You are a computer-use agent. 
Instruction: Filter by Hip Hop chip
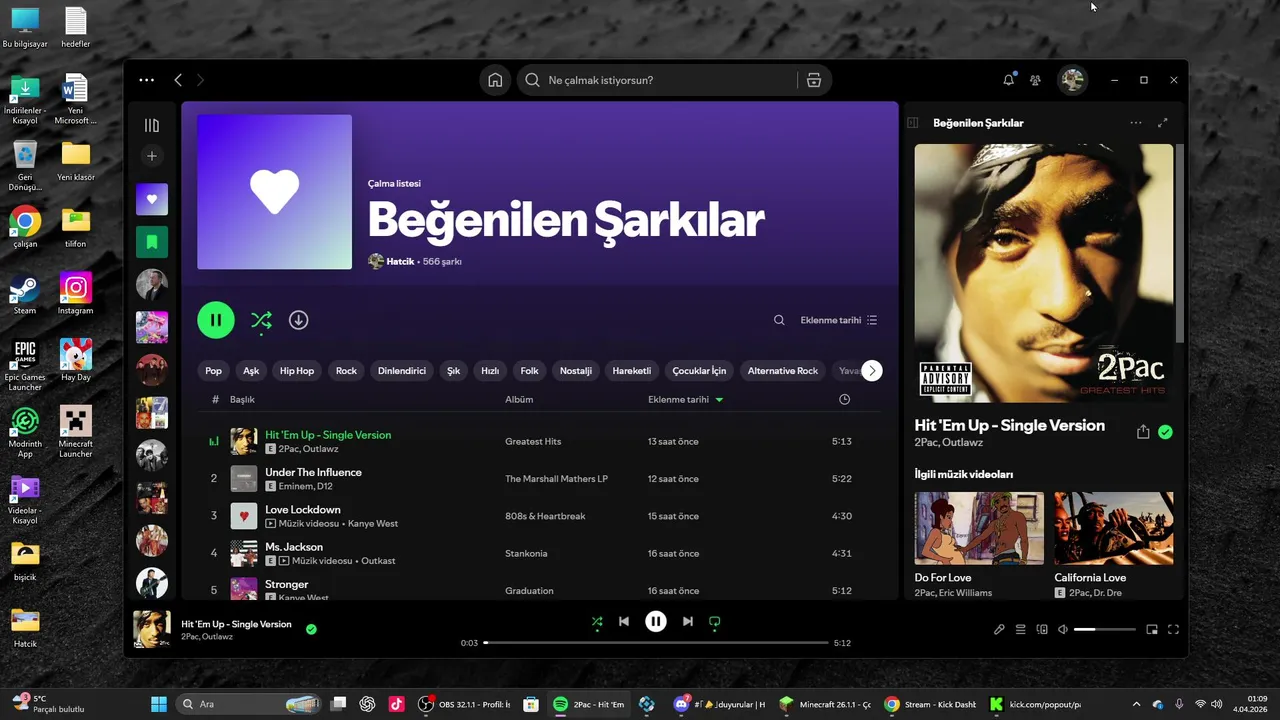(x=297, y=370)
